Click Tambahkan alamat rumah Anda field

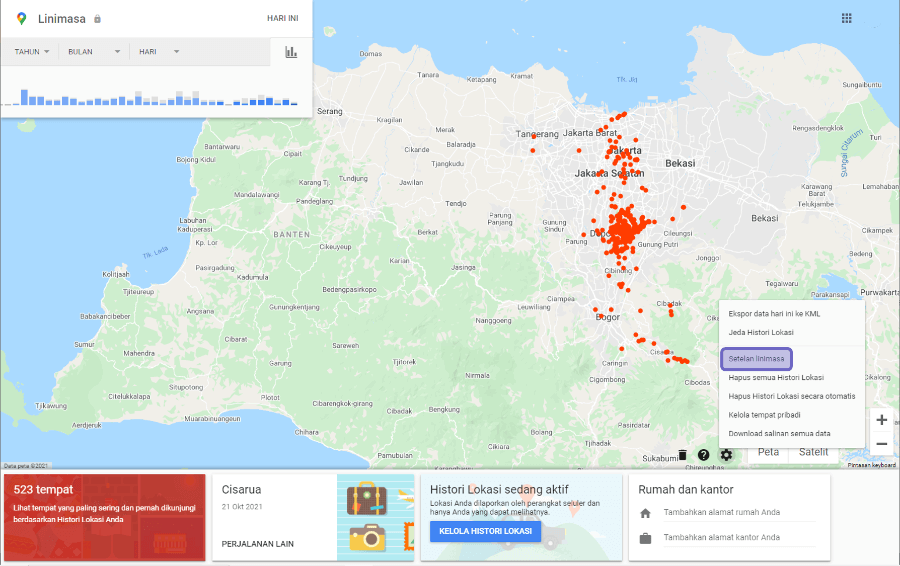(x=739, y=512)
